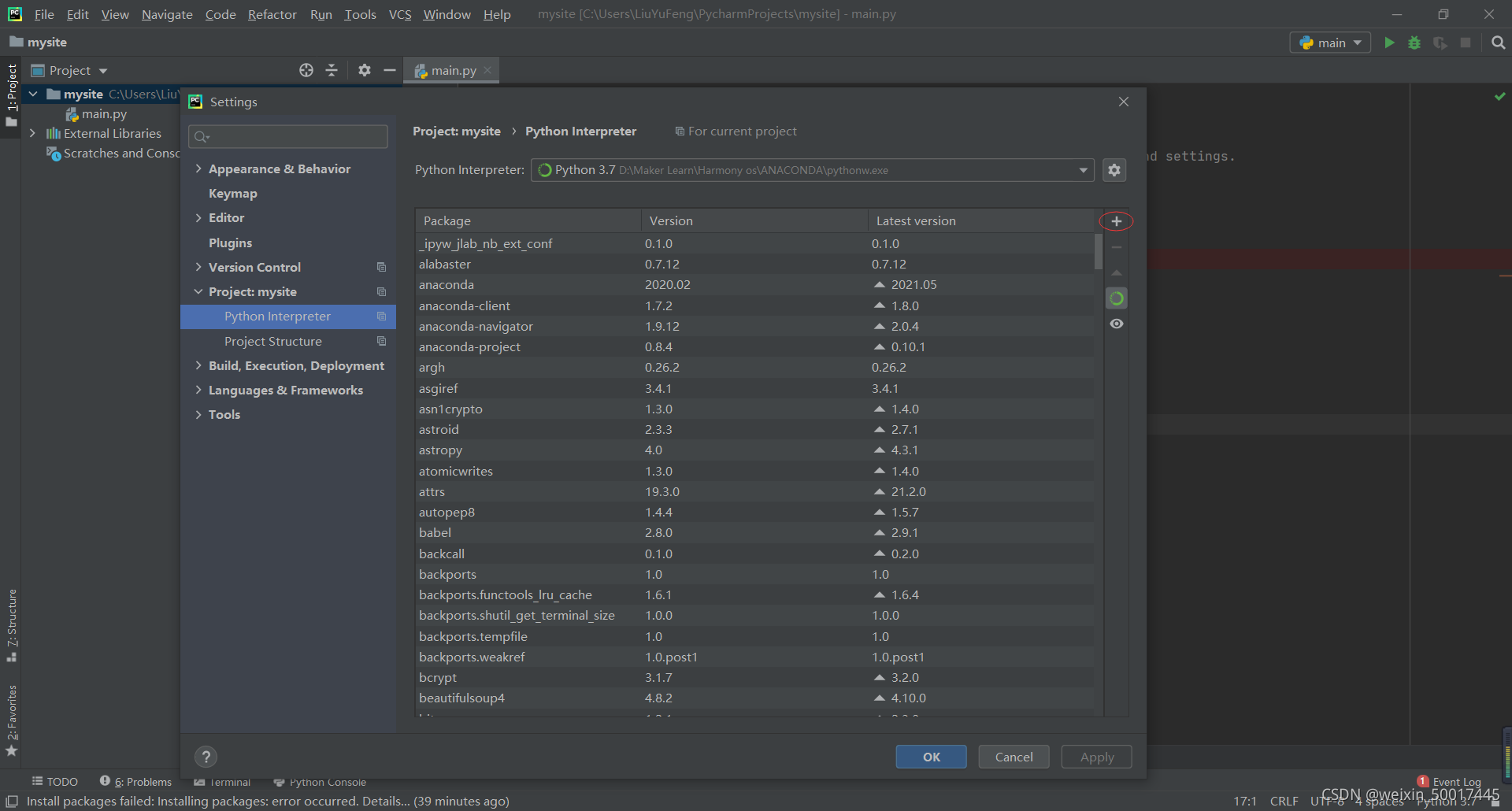Toggle show early releases eye icon

coord(1116,324)
